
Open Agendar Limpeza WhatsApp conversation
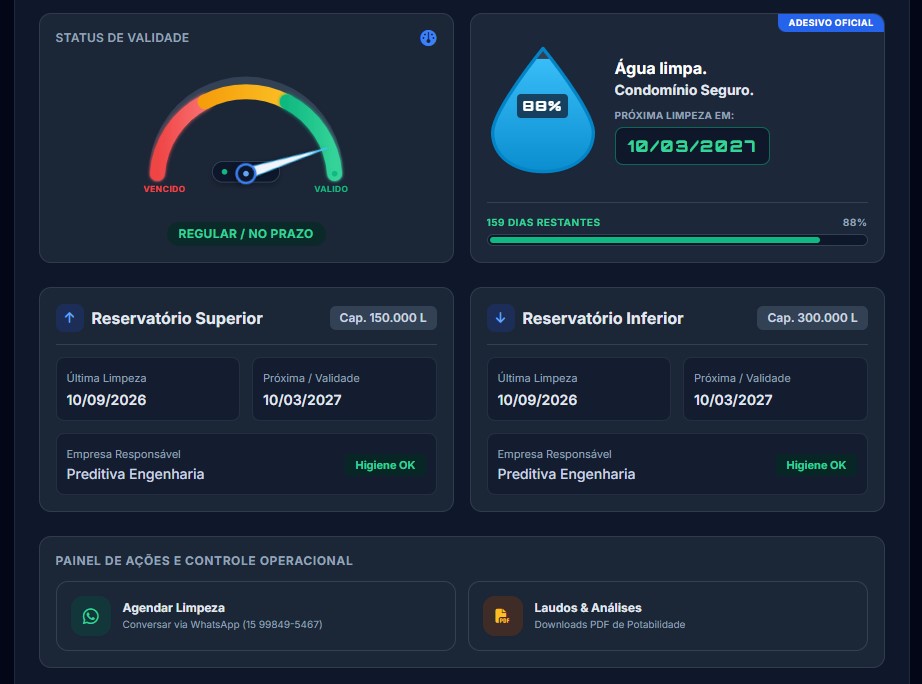(x=256, y=616)
